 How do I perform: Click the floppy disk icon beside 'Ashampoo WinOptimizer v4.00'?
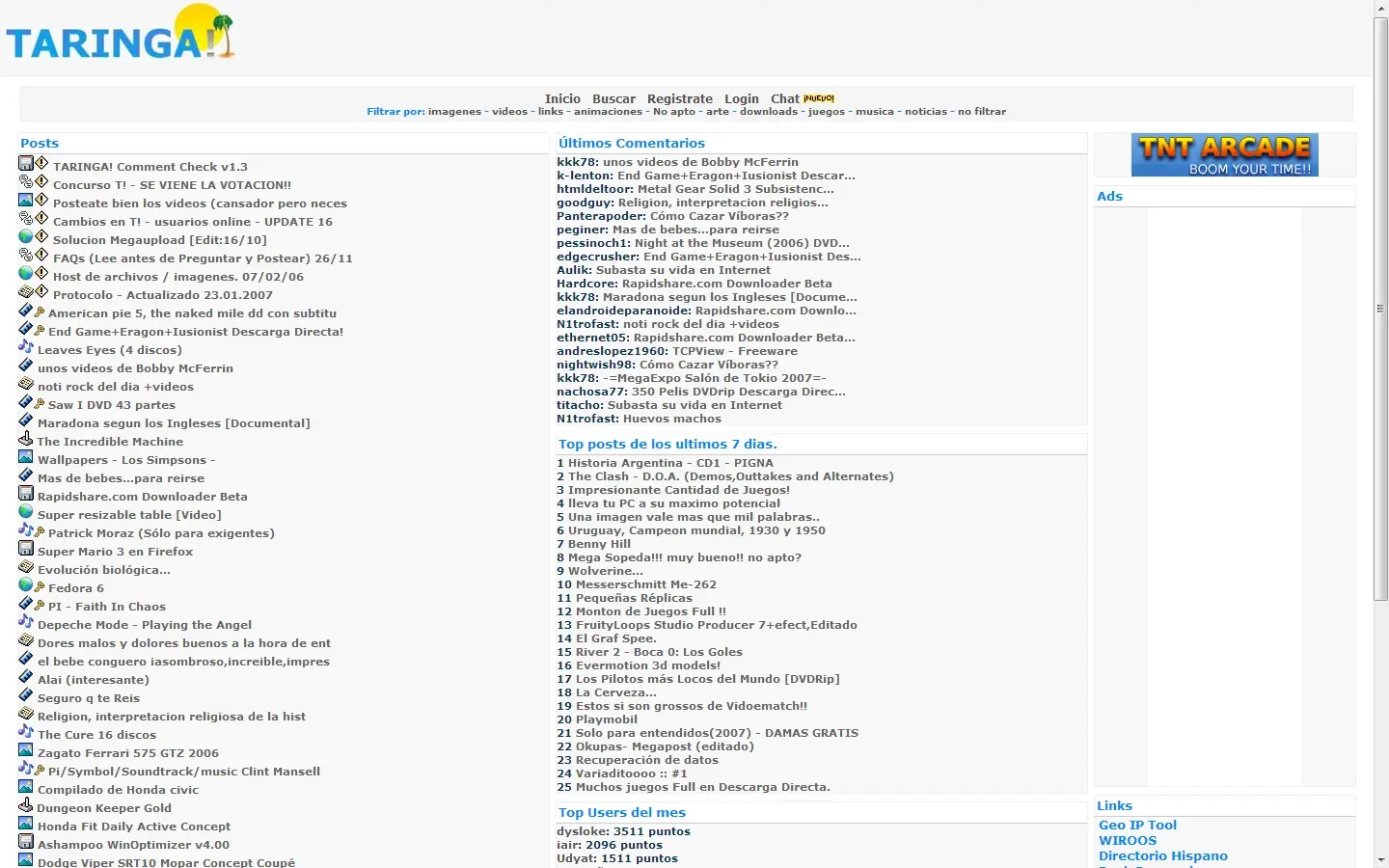tap(26, 841)
